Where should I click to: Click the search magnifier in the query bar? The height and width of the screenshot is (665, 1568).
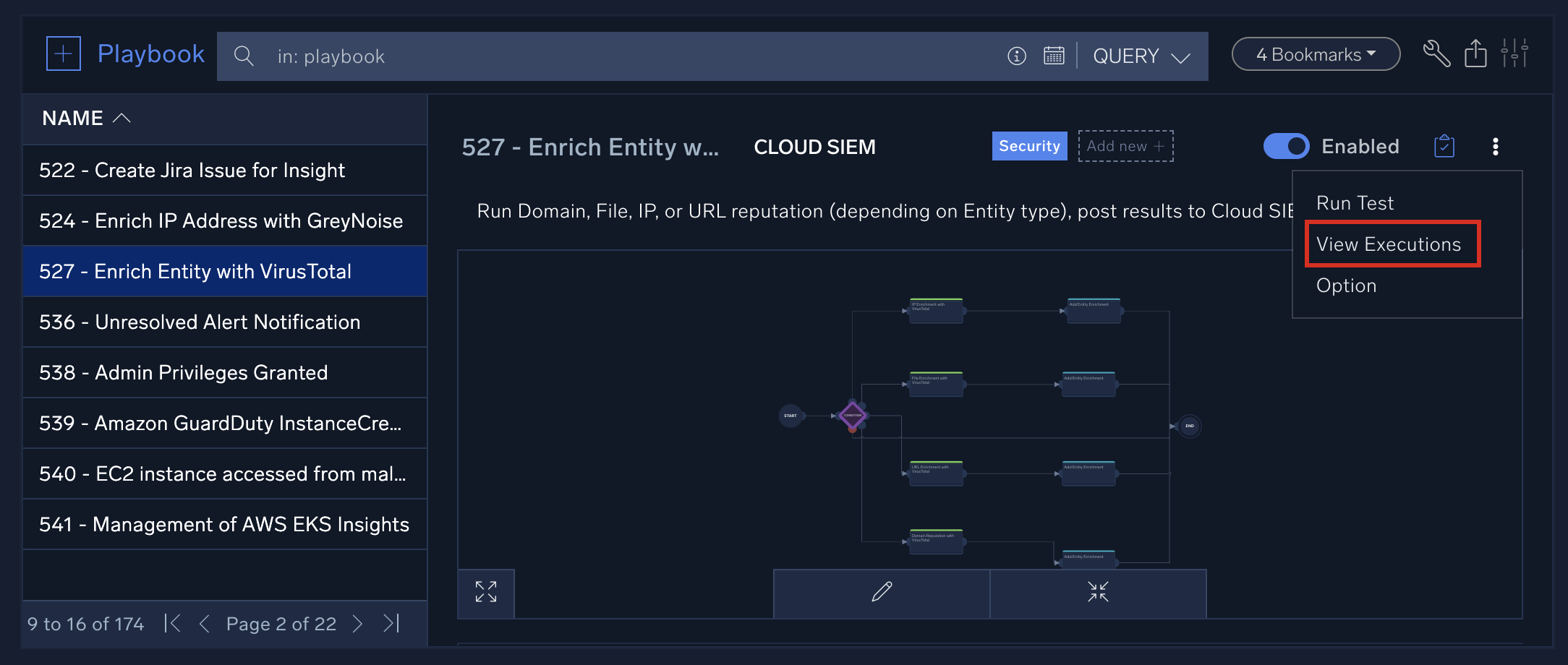point(244,56)
